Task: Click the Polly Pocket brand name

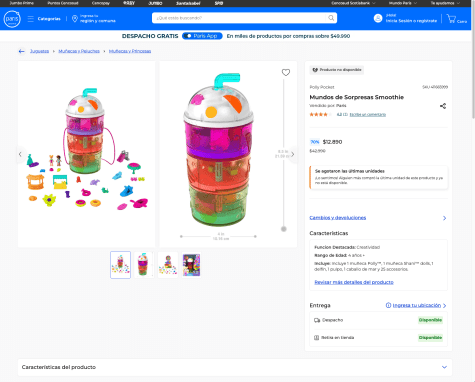Action: [x=322, y=87]
